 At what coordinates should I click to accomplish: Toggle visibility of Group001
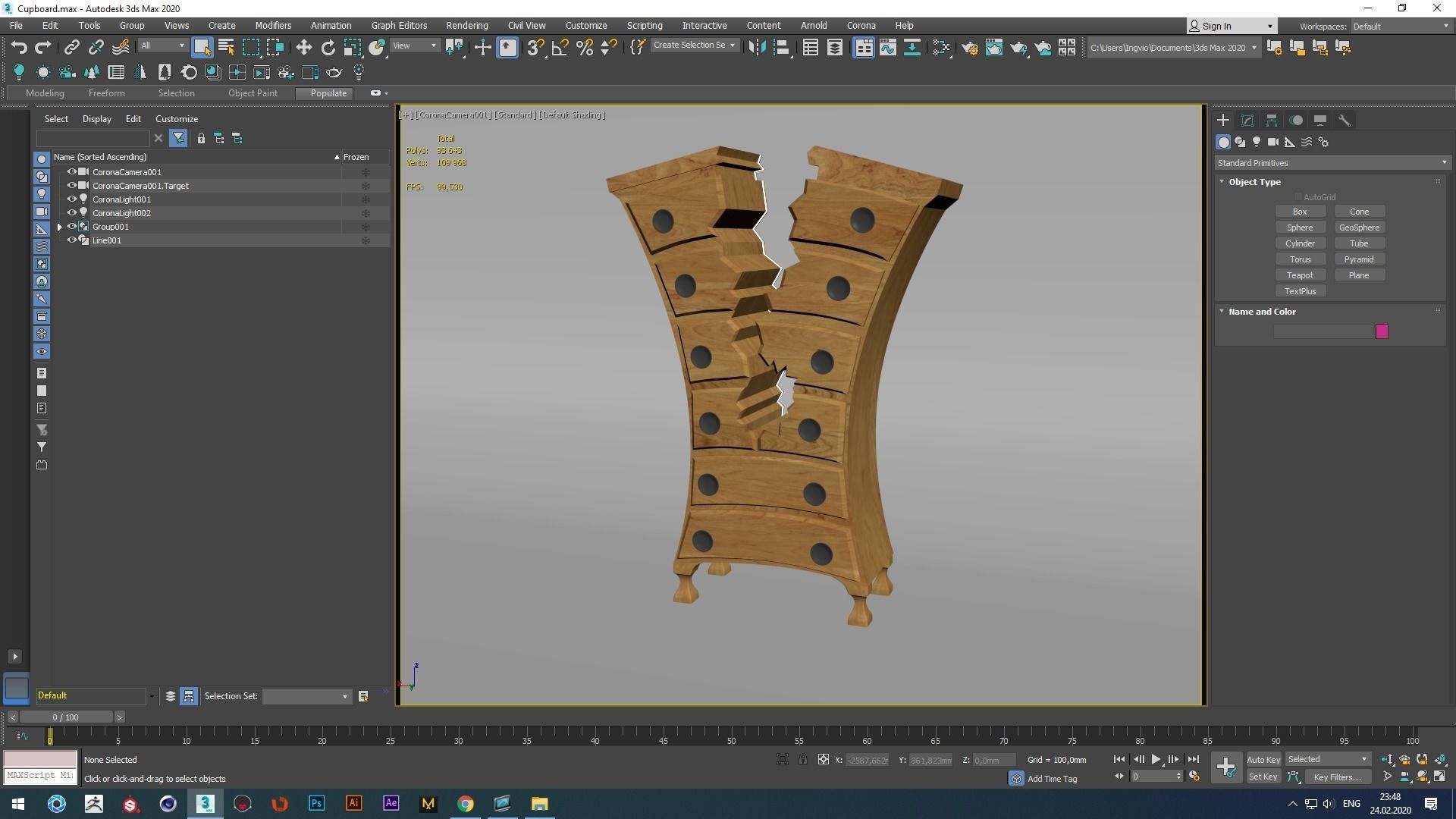point(72,227)
